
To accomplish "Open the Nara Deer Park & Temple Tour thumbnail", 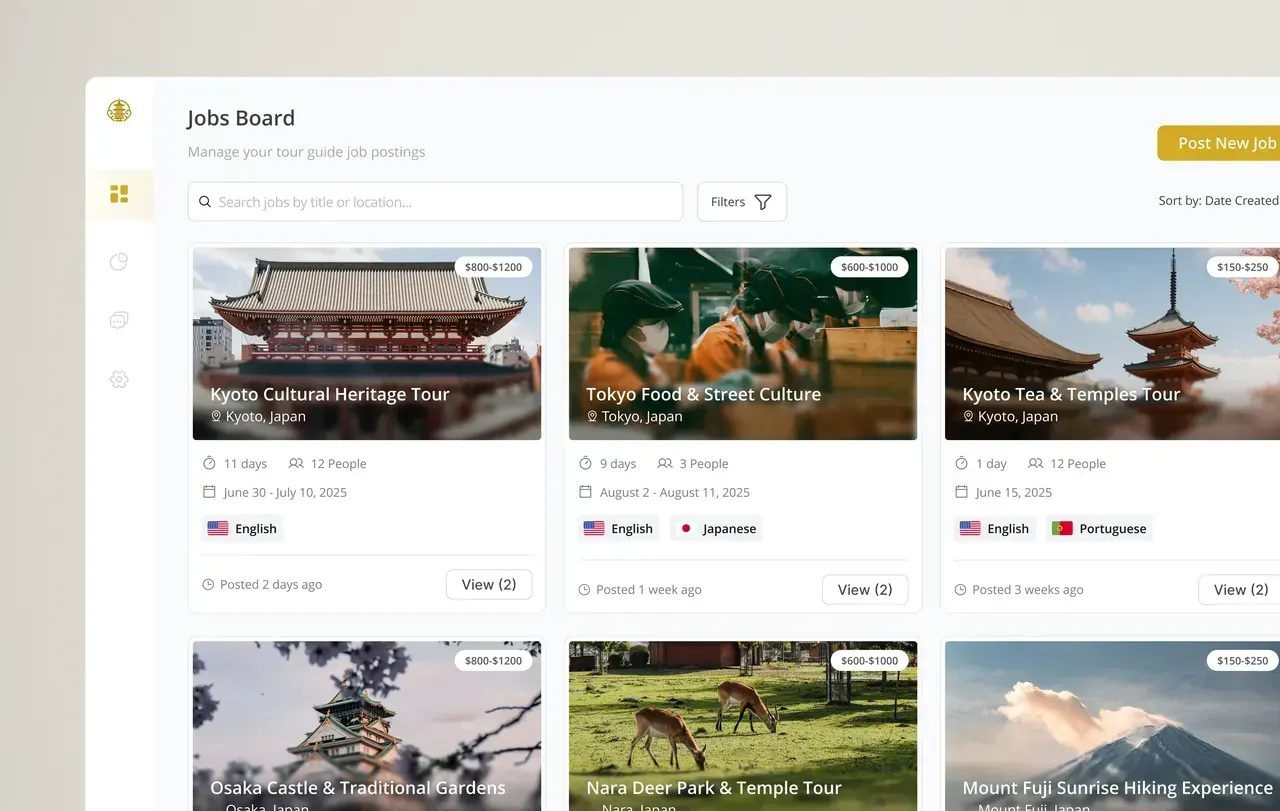I will point(743,726).
